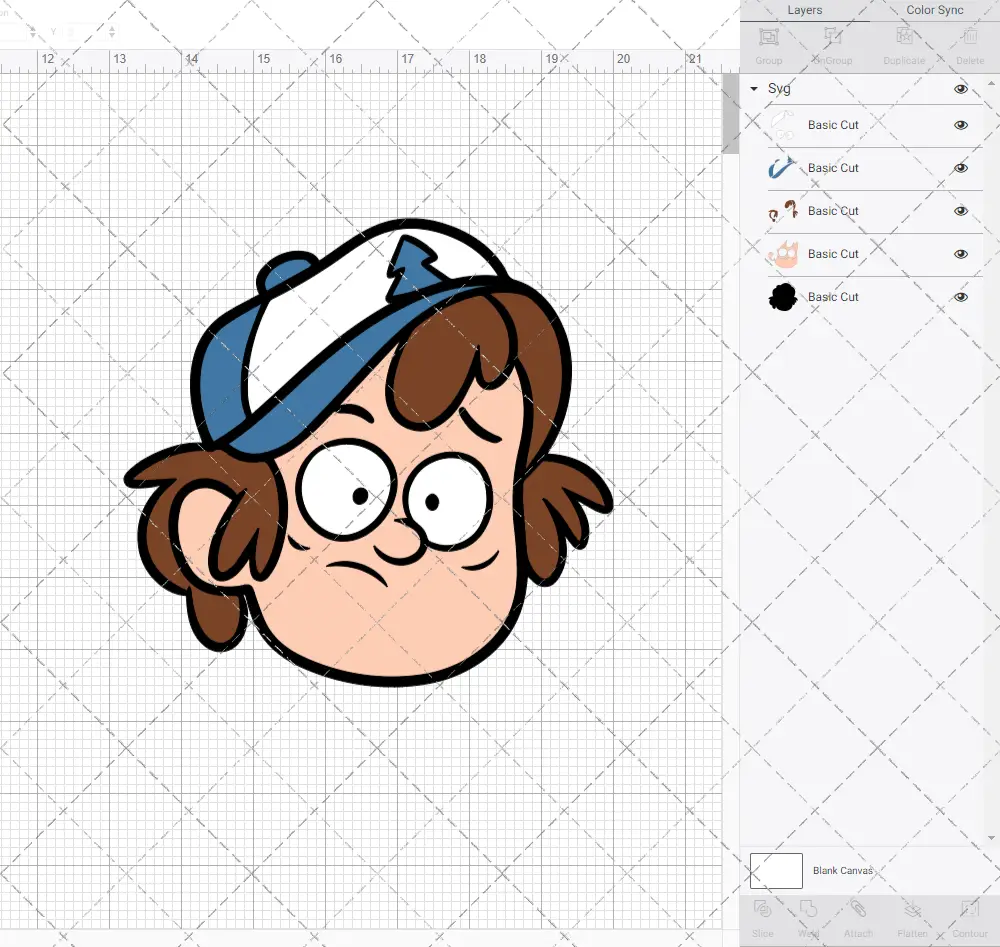Hide the blue cap Basic Cut layer
This screenshot has height=947, width=1000.
(x=960, y=168)
